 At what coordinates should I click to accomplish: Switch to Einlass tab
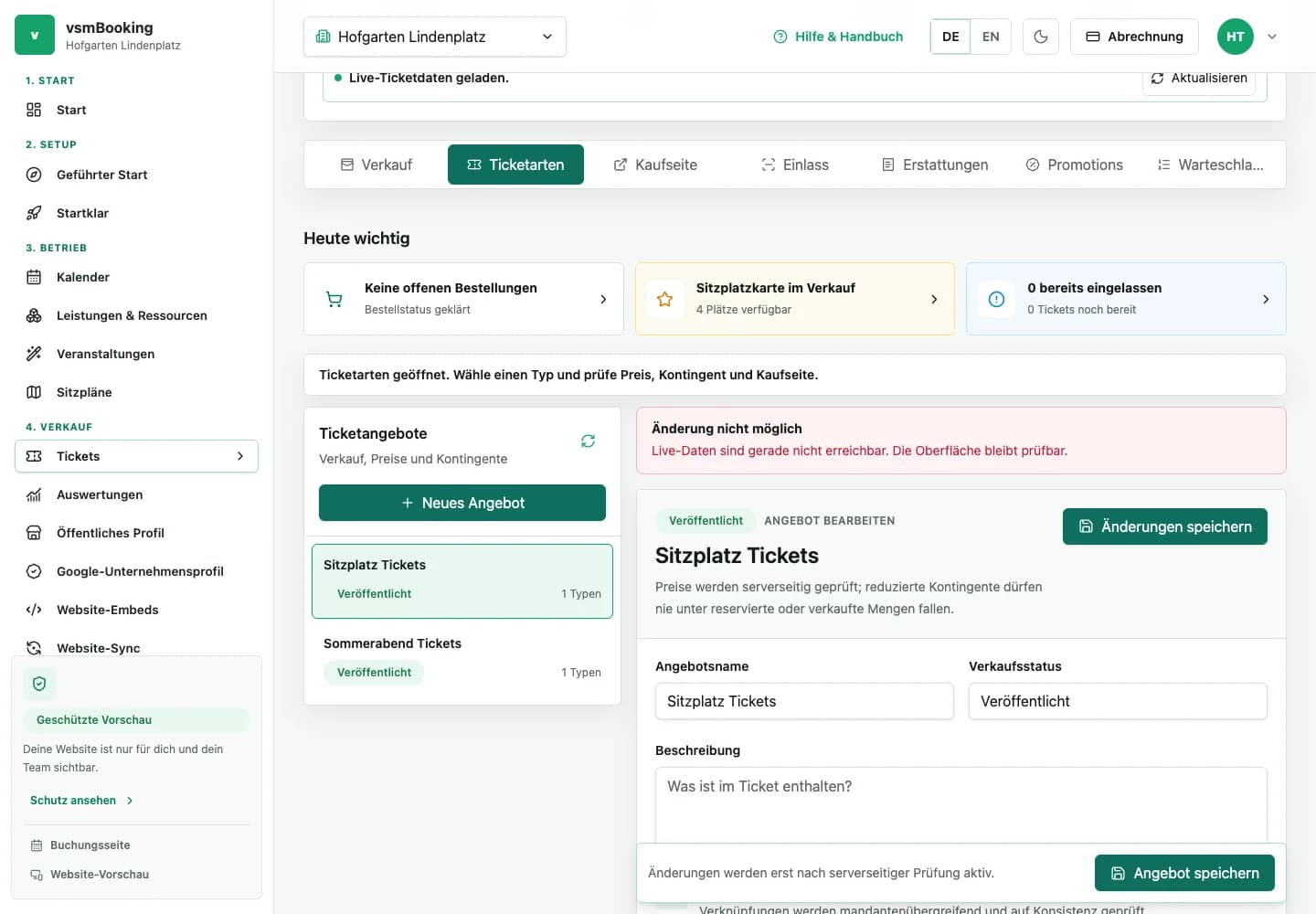[795, 165]
